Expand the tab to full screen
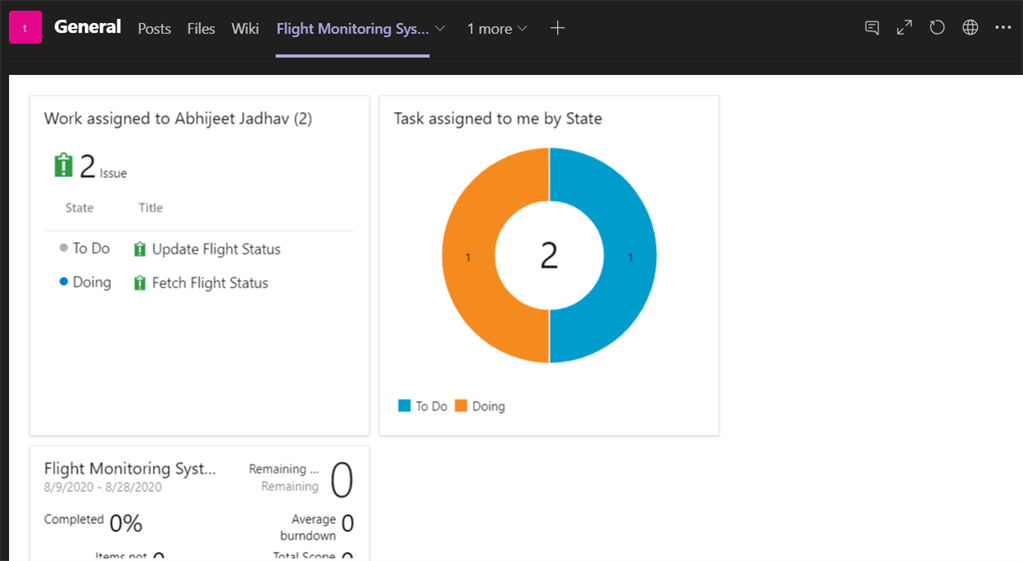Image resolution: width=1023 pixels, height=561 pixels. coord(904,28)
